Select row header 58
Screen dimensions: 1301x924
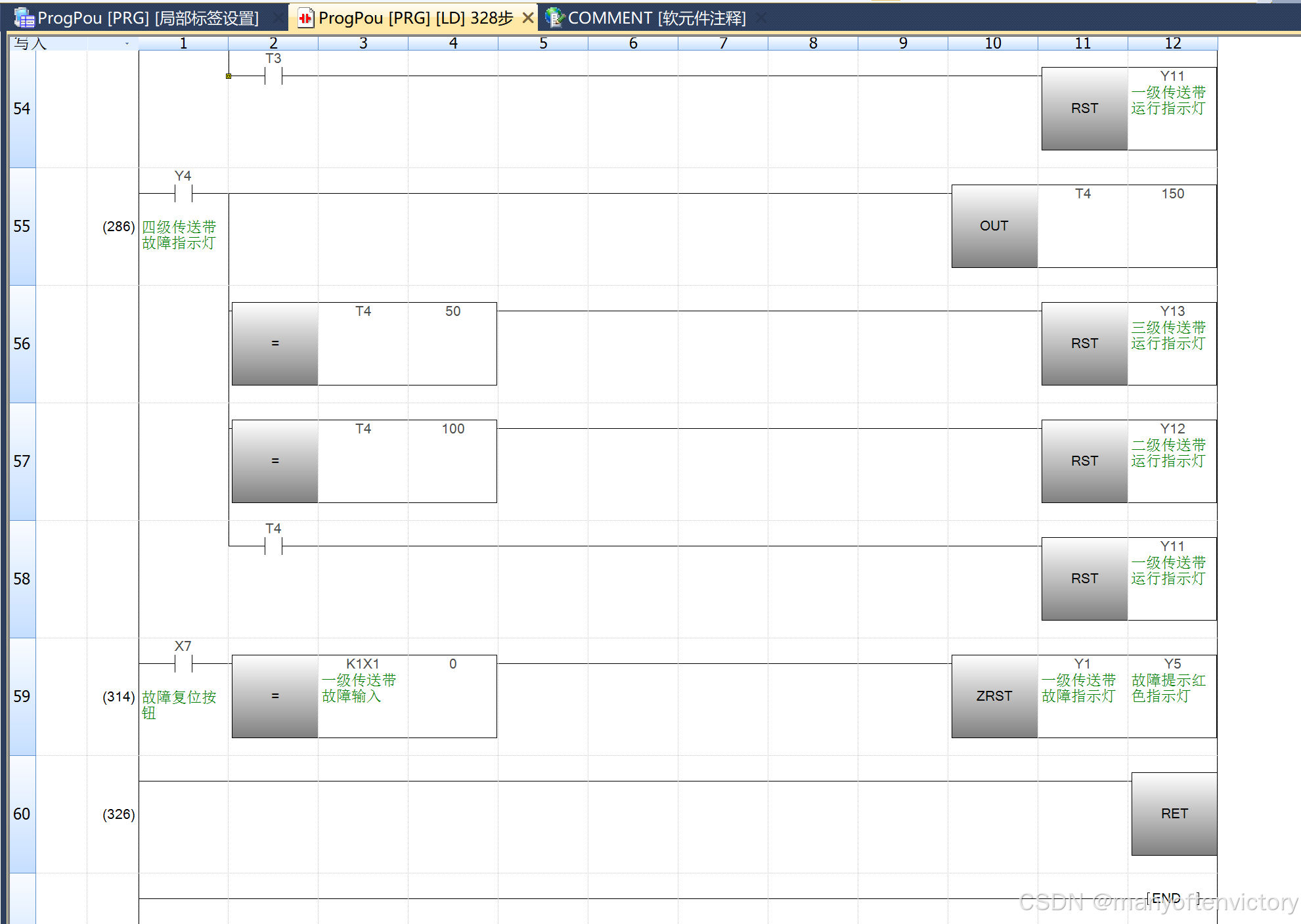coord(22,579)
